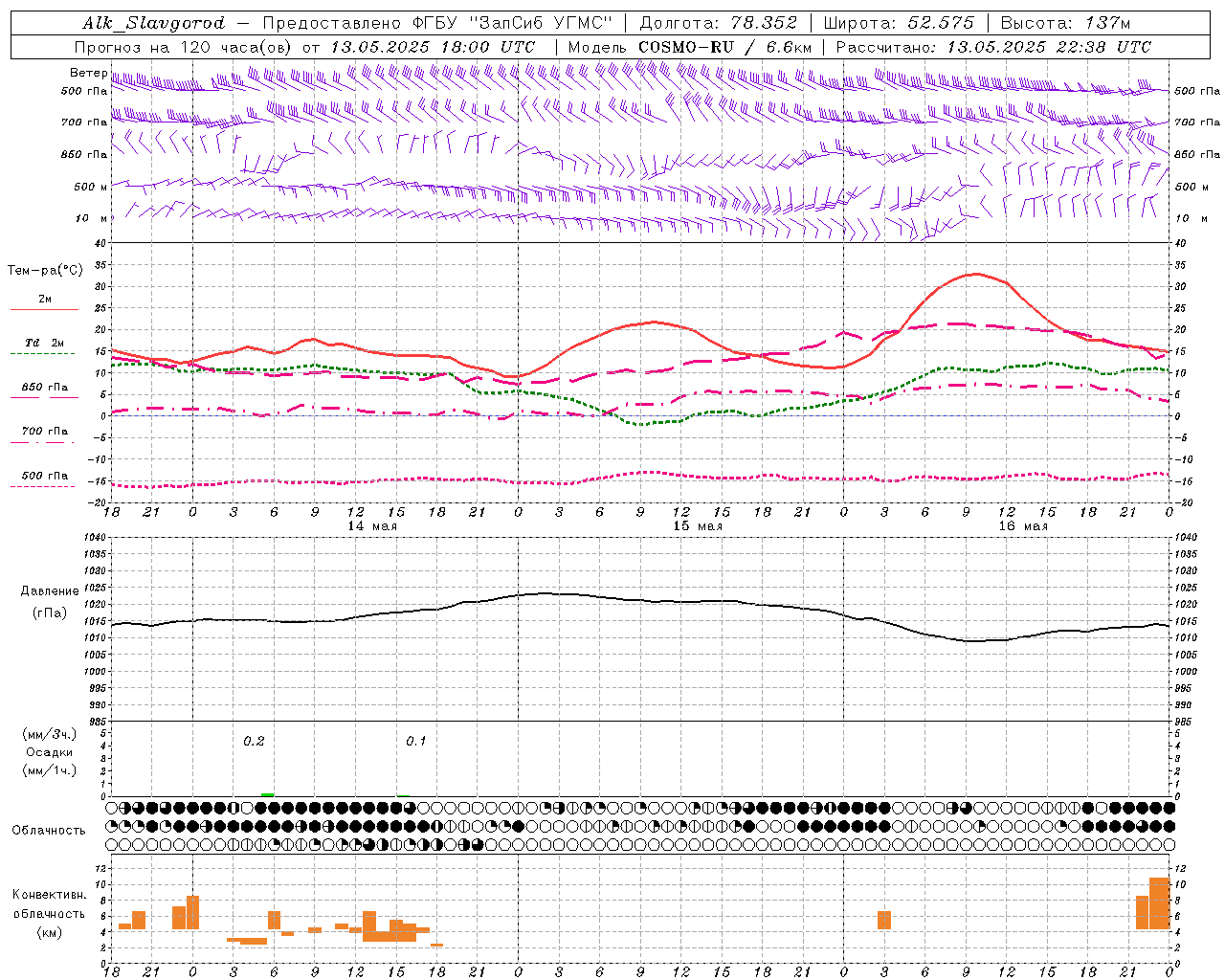Click the Ветер wind panel label
Image resolution: width=1225 pixels, height=980 pixels.
(88, 73)
